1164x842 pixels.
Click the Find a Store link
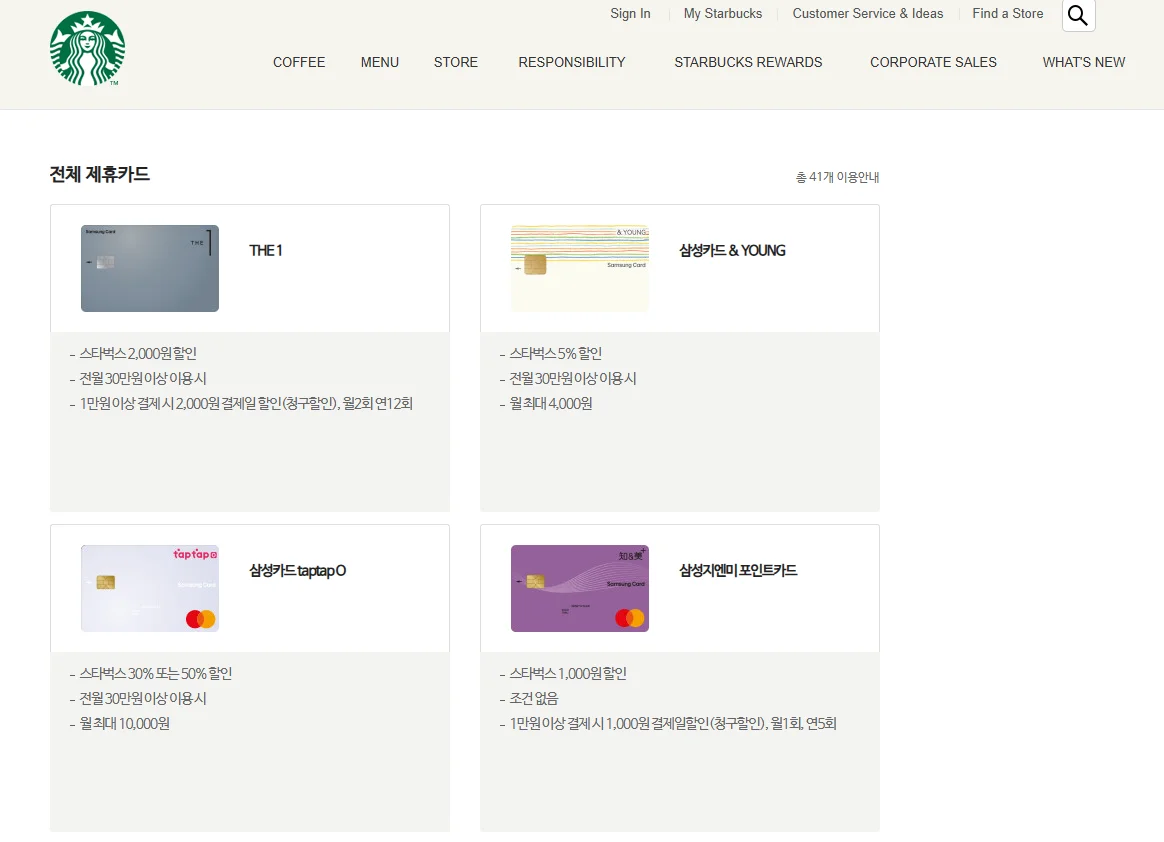click(x=1007, y=14)
